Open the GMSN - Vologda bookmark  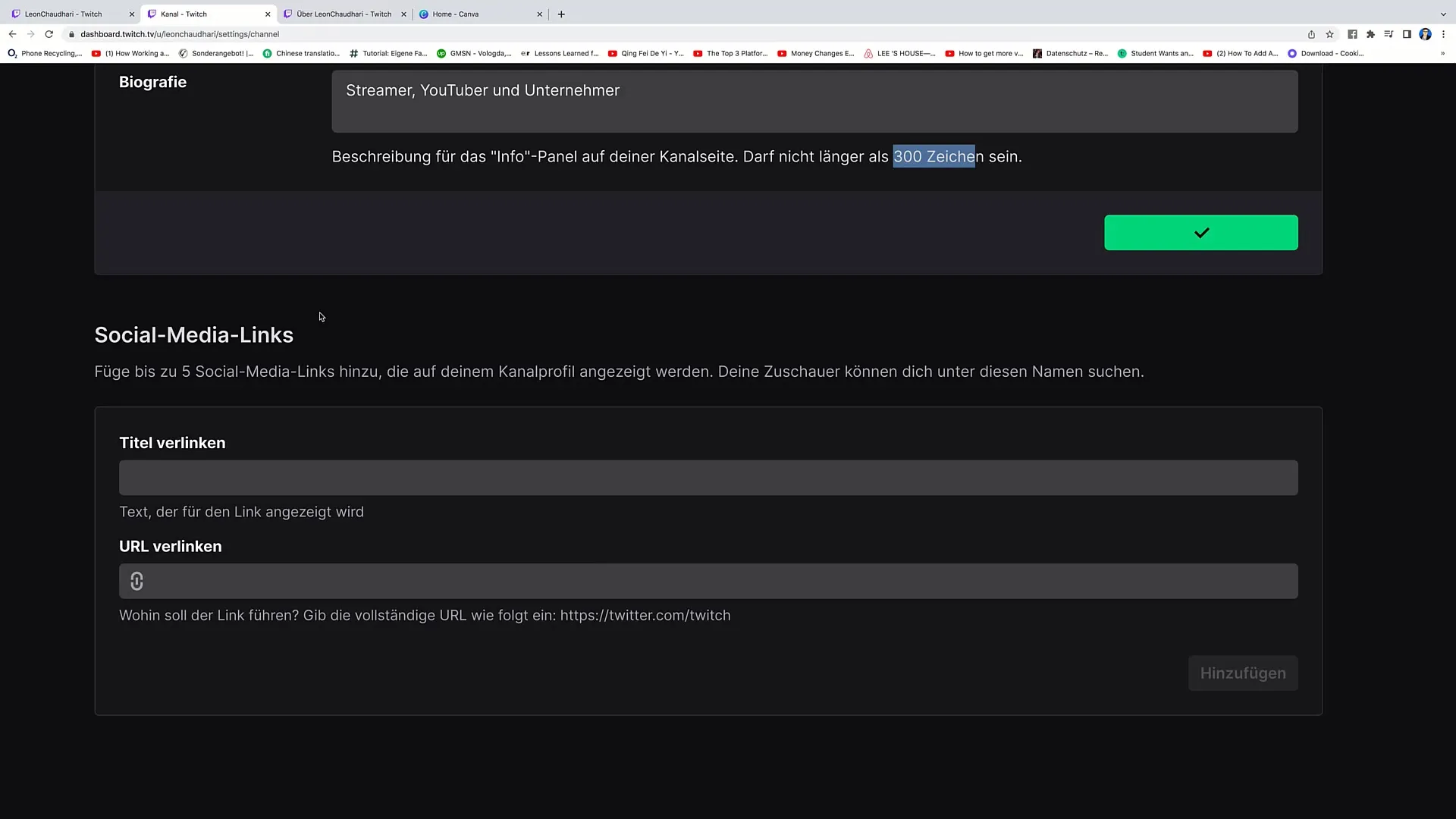(x=474, y=53)
